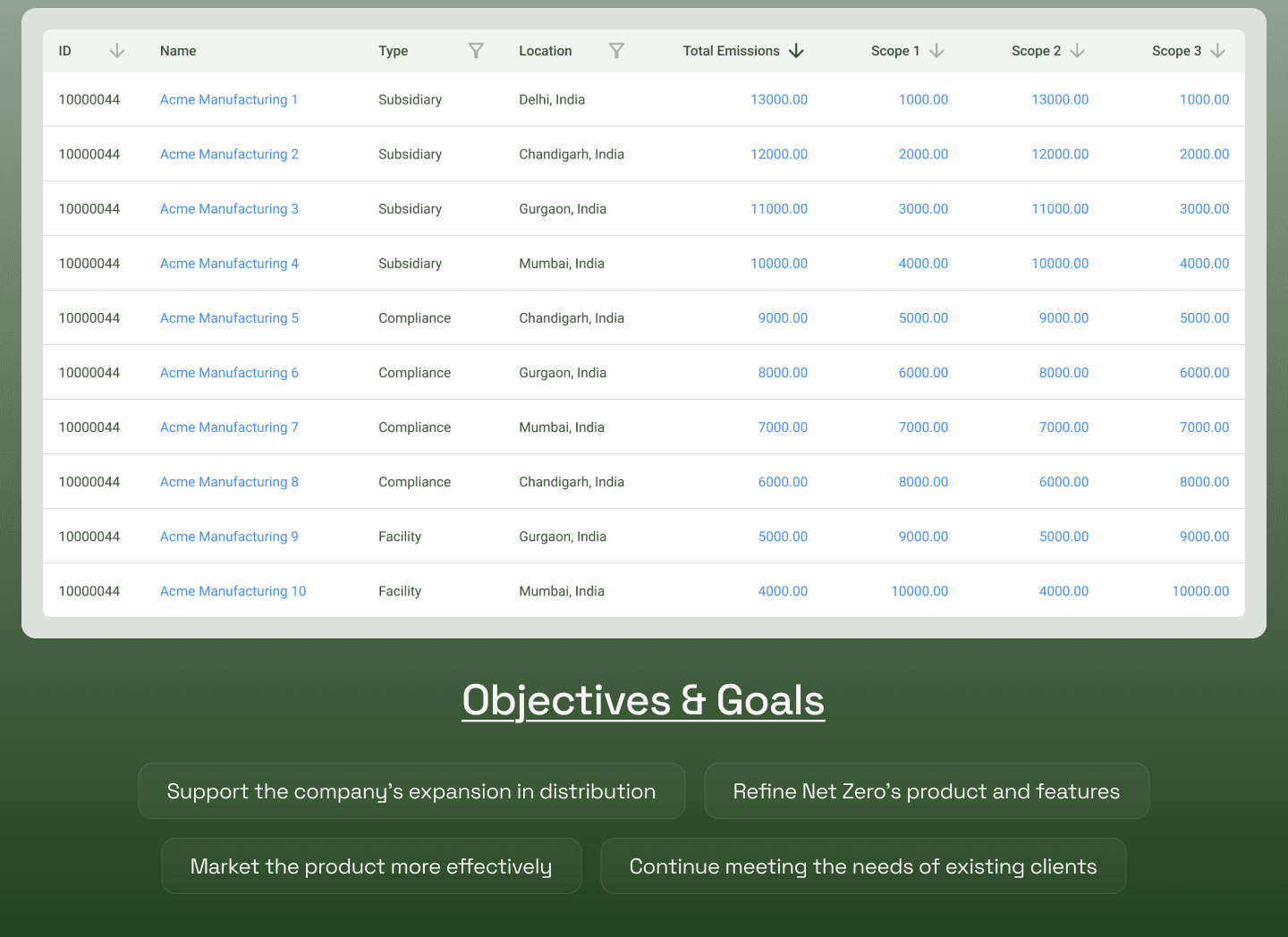The image size is (1288, 937).
Task: Sort by Scope 2 arrow icon
Action: (1077, 51)
